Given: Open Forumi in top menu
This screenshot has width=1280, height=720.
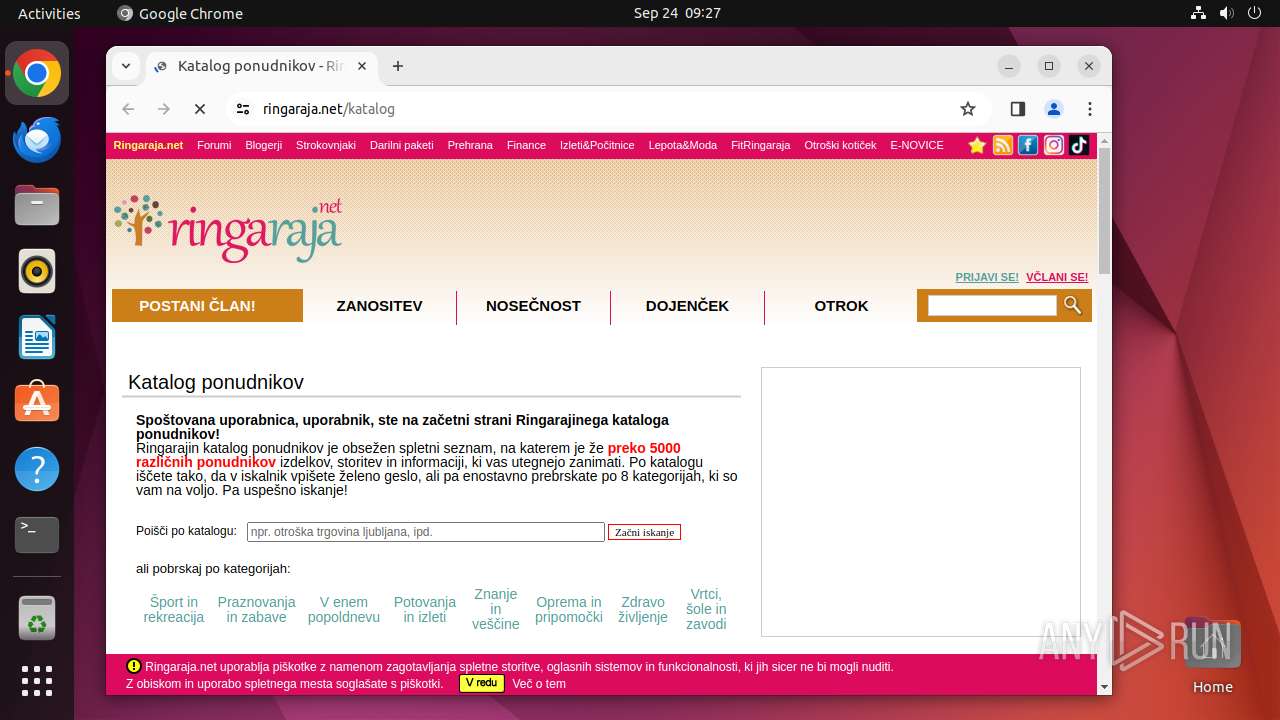Looking at the screenshot, I should coord(214,145).
